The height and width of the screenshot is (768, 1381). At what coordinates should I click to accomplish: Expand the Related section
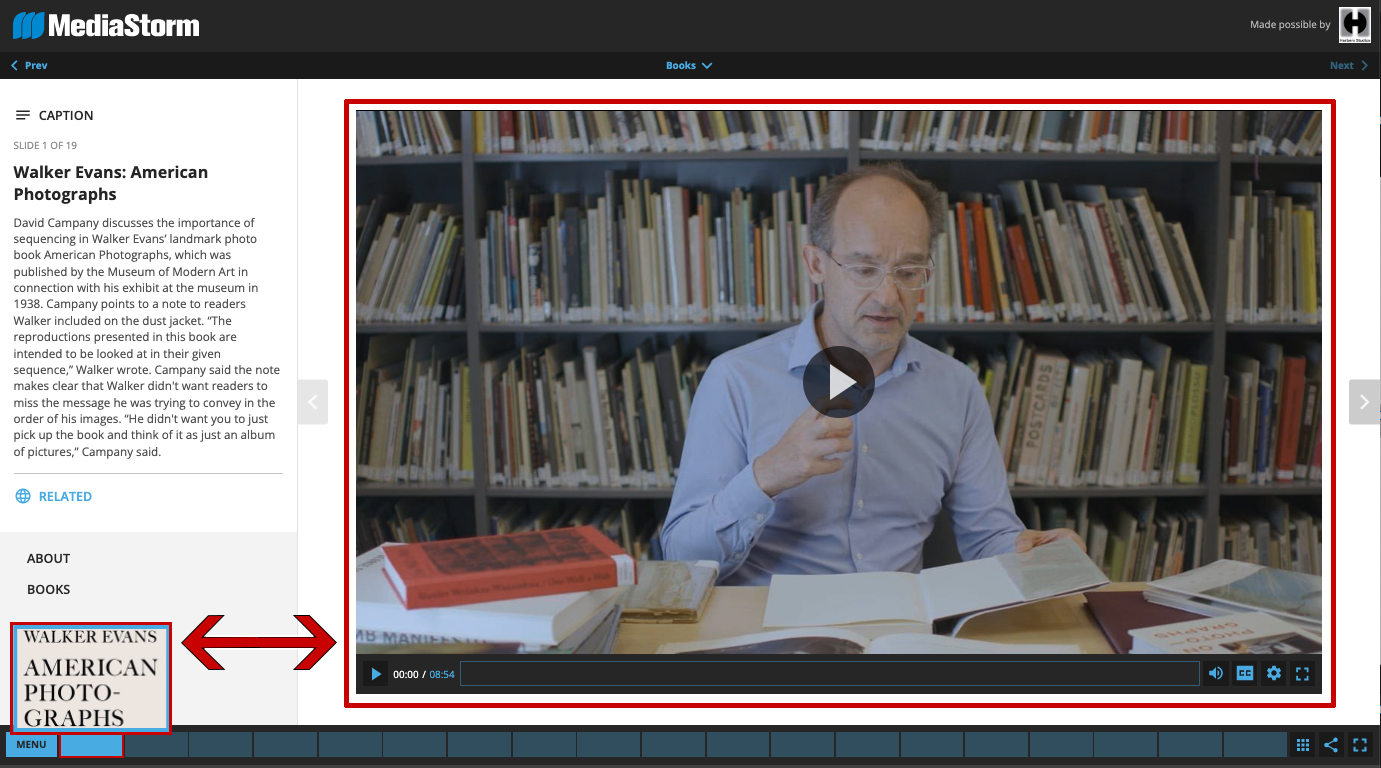[x=54, y=496]
